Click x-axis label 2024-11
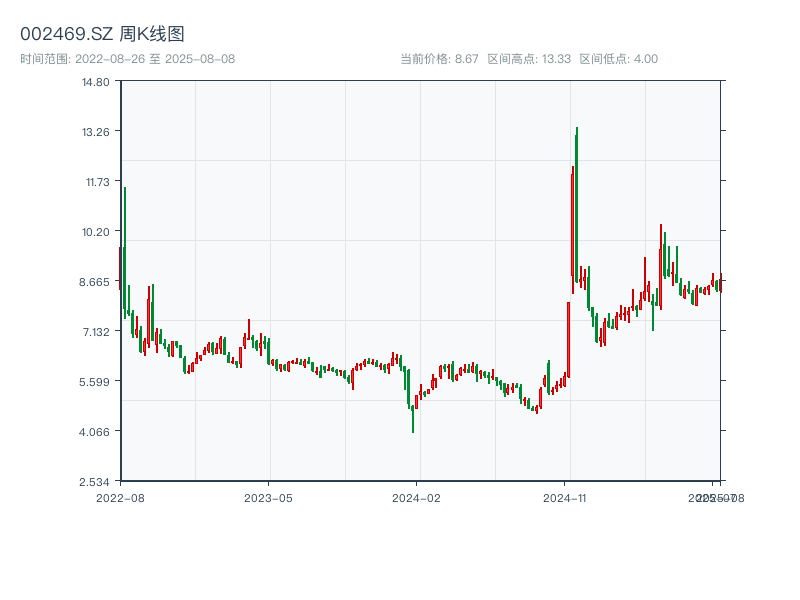800x600 pixels. [564, 498]
